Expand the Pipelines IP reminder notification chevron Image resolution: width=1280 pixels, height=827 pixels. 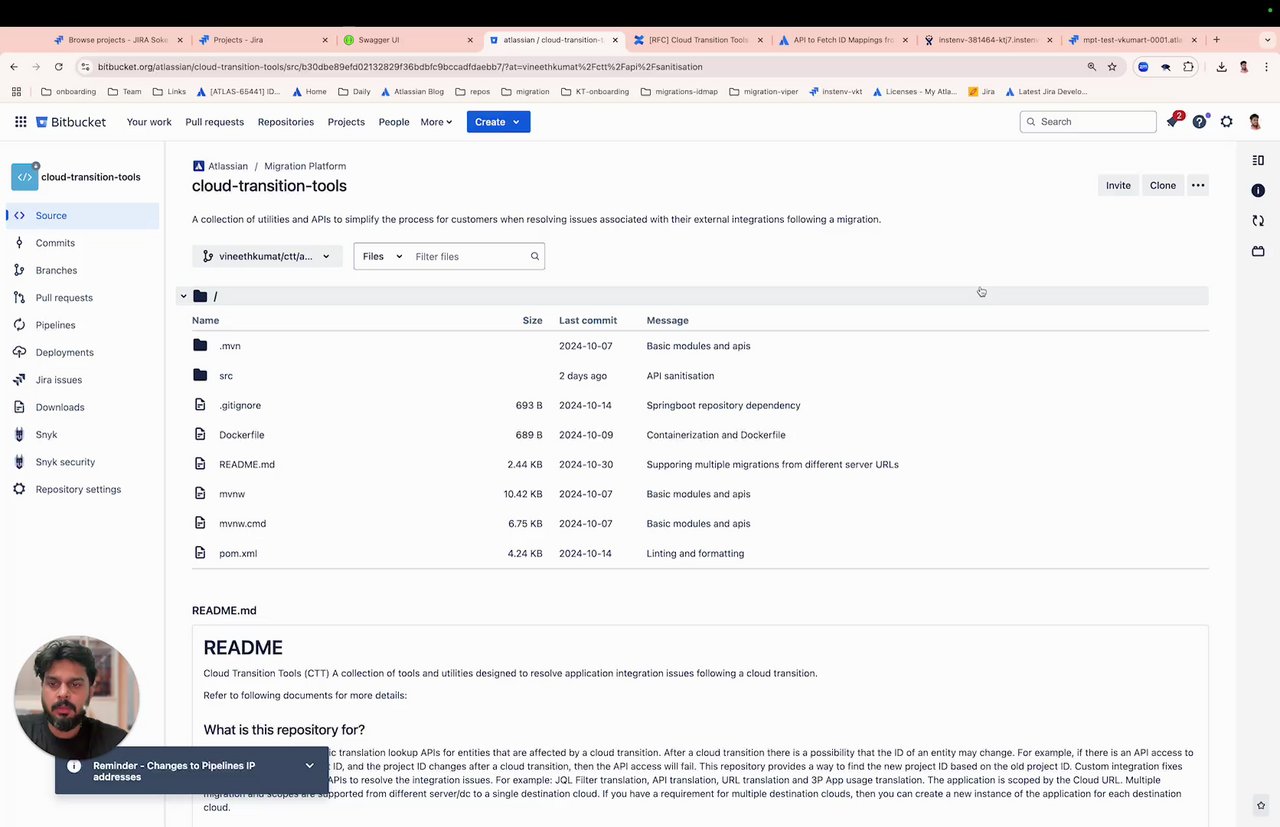tap(309, 766)
